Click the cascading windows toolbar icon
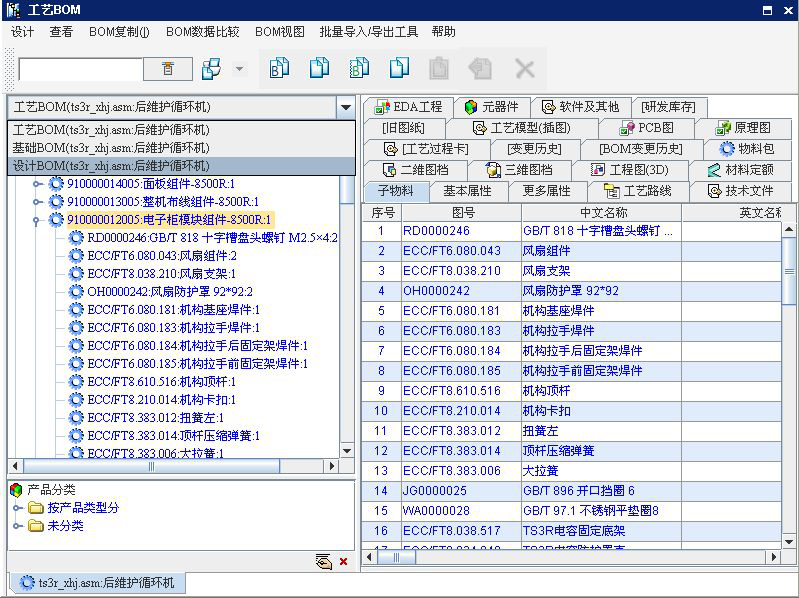Image resolution: width=799 pixels, height=598 pixels. [211, 69]
